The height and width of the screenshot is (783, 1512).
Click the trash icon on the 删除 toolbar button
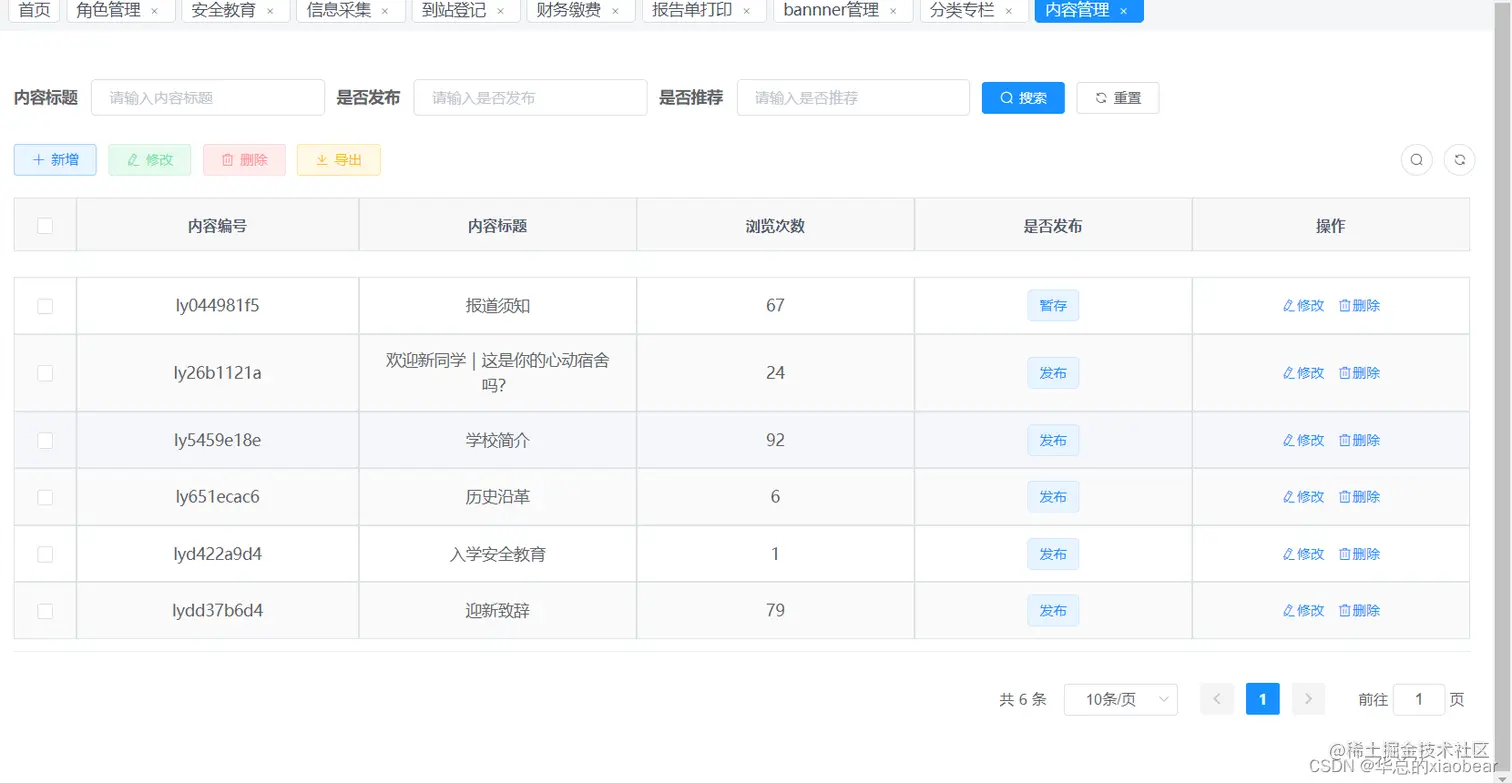click(229, 159)
